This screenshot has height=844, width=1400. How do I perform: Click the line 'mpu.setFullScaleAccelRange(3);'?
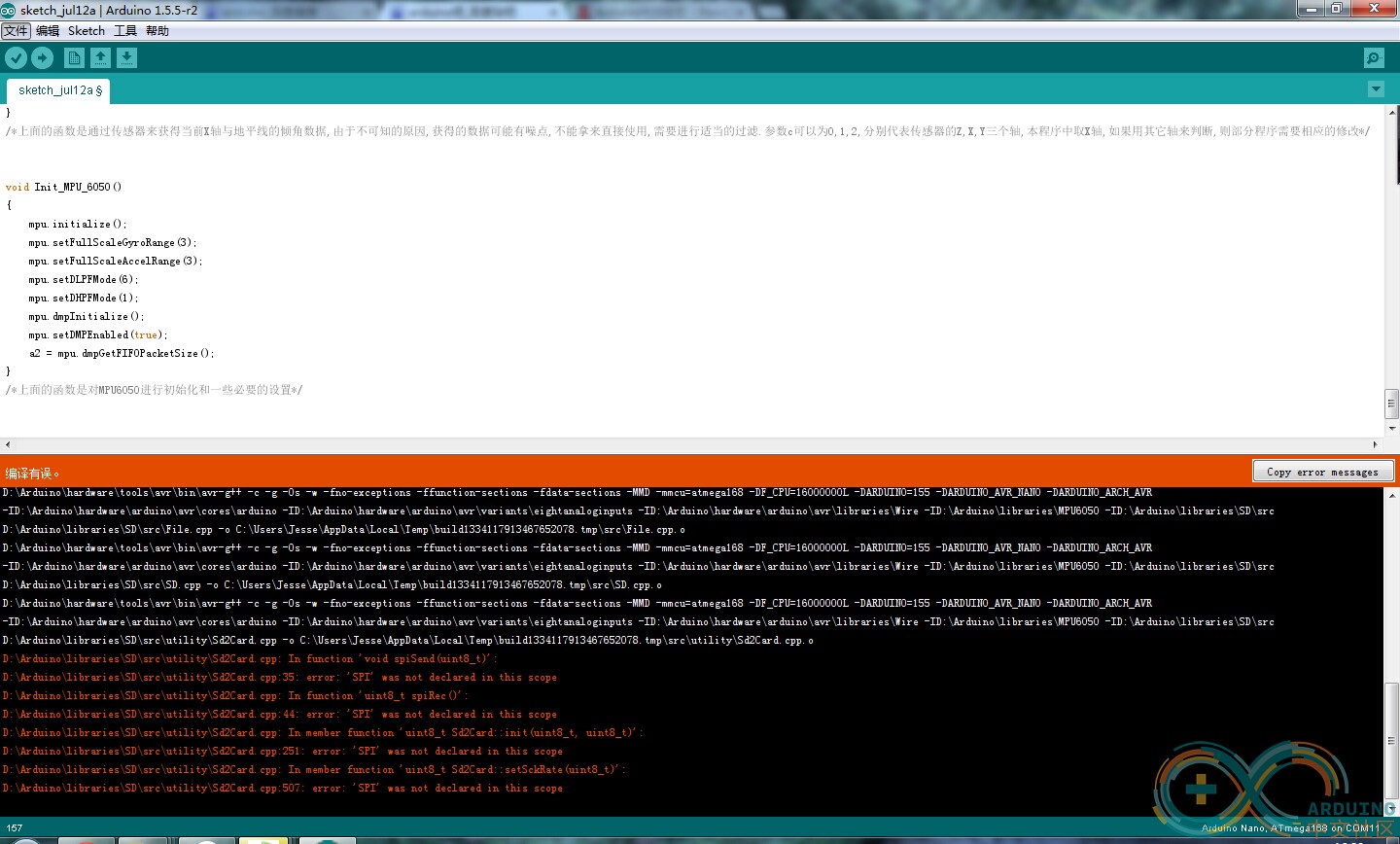116,261
